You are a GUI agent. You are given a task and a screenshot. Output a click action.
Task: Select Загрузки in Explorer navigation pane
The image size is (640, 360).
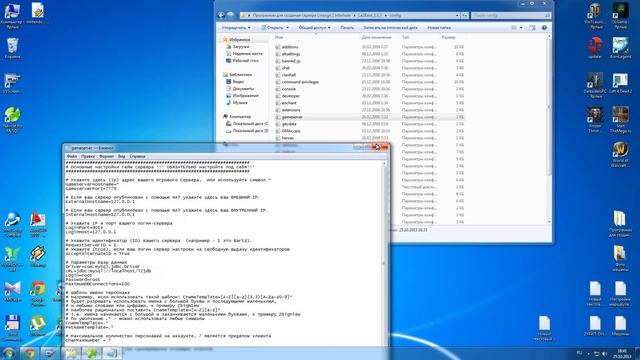click(x=241, y=47)
